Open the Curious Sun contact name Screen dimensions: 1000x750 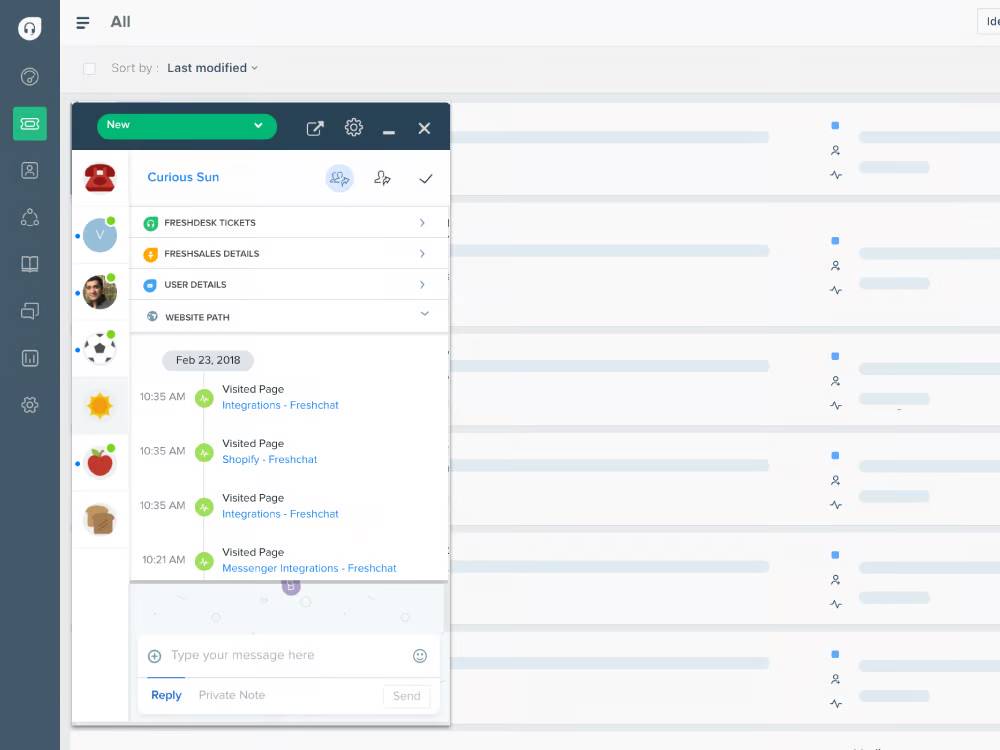(x=183, y=177)
